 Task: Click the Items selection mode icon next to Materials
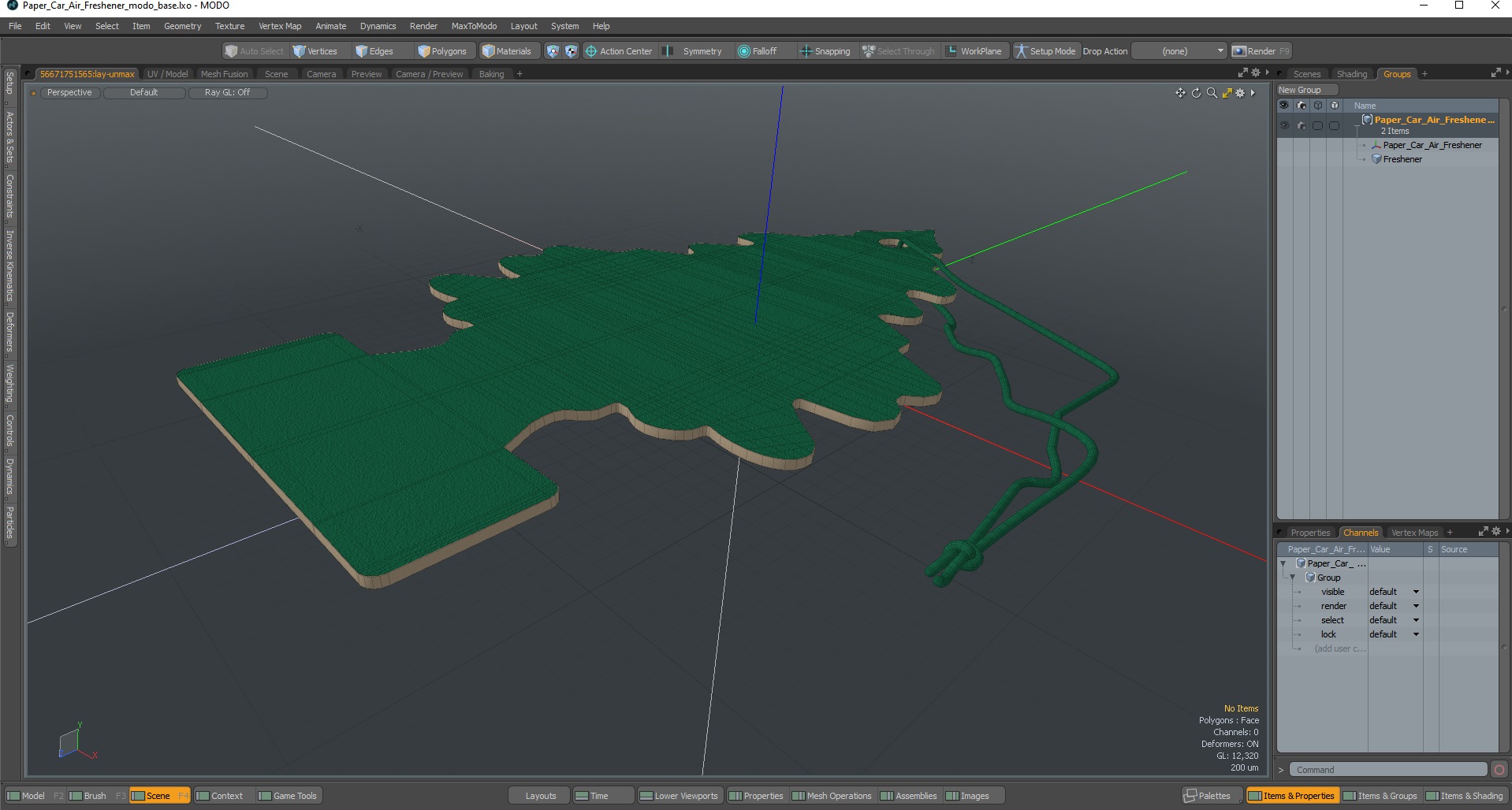click(x=553, y=51)
